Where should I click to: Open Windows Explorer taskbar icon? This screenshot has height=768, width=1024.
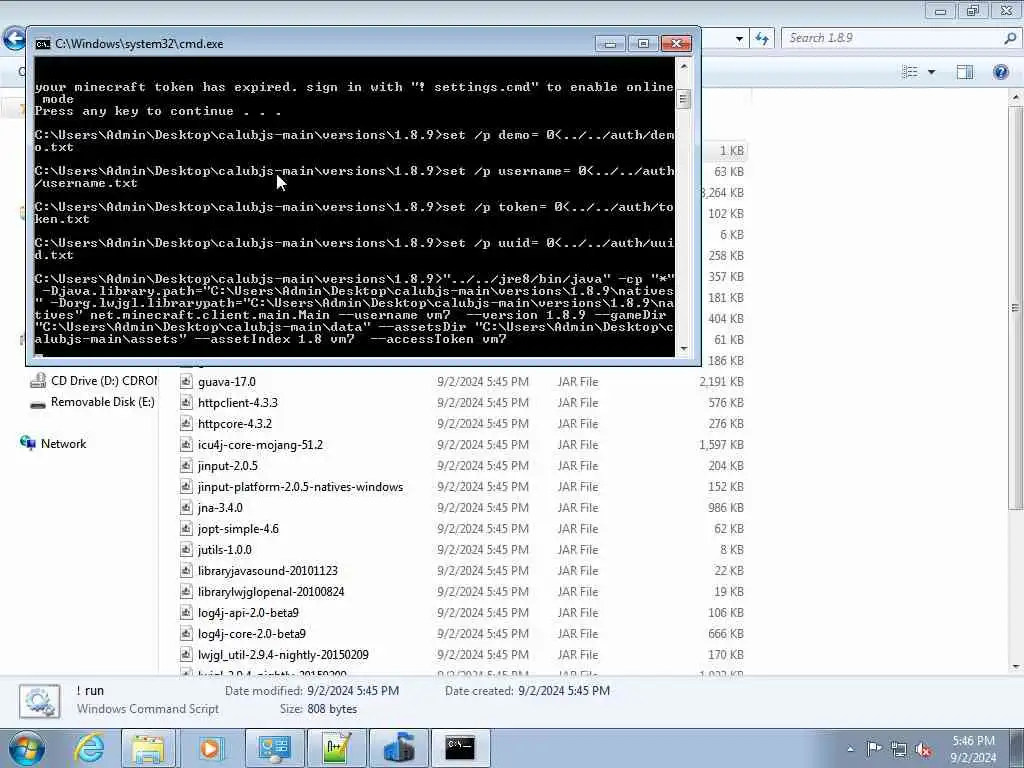148,748
